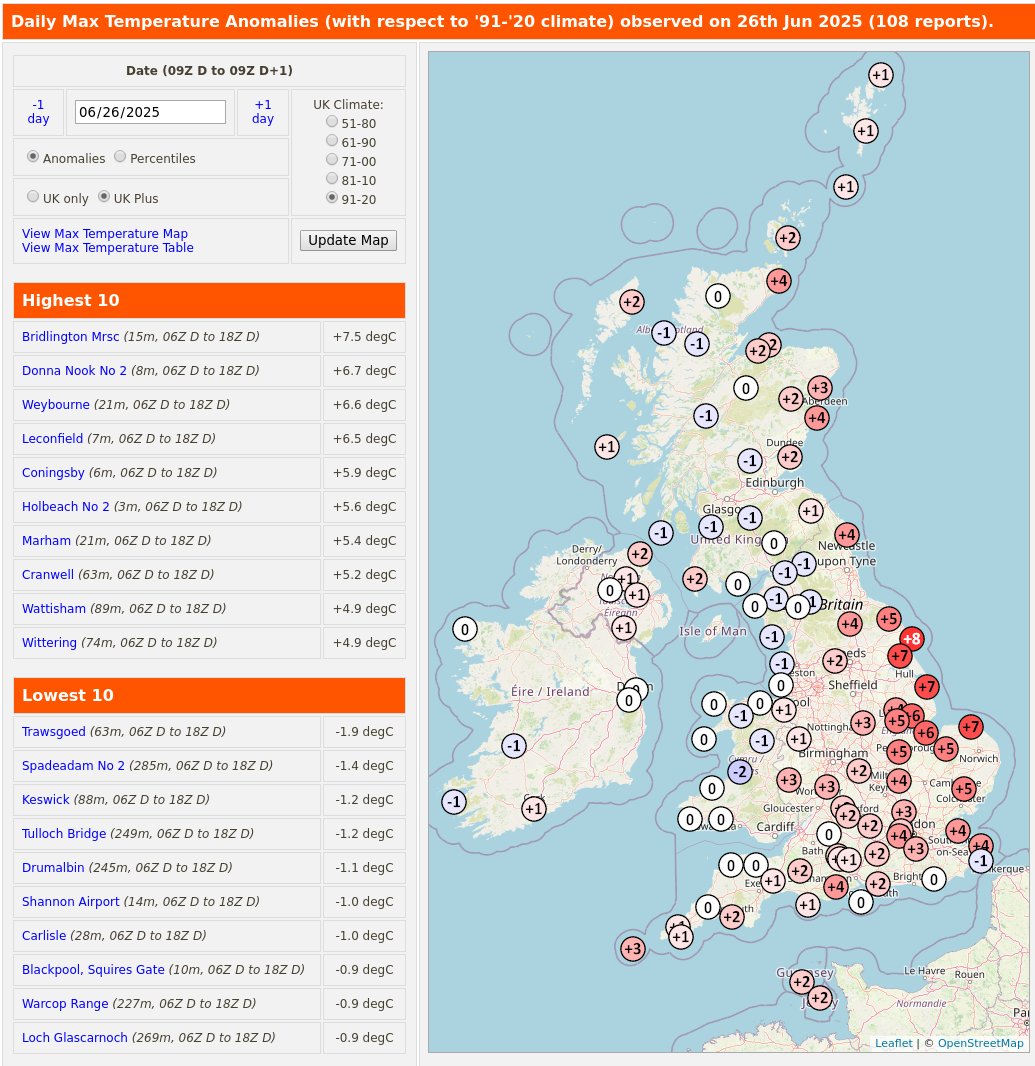Click the +5 marker near Colchester
The image size is (1035, 1066).
pos(964,789)
